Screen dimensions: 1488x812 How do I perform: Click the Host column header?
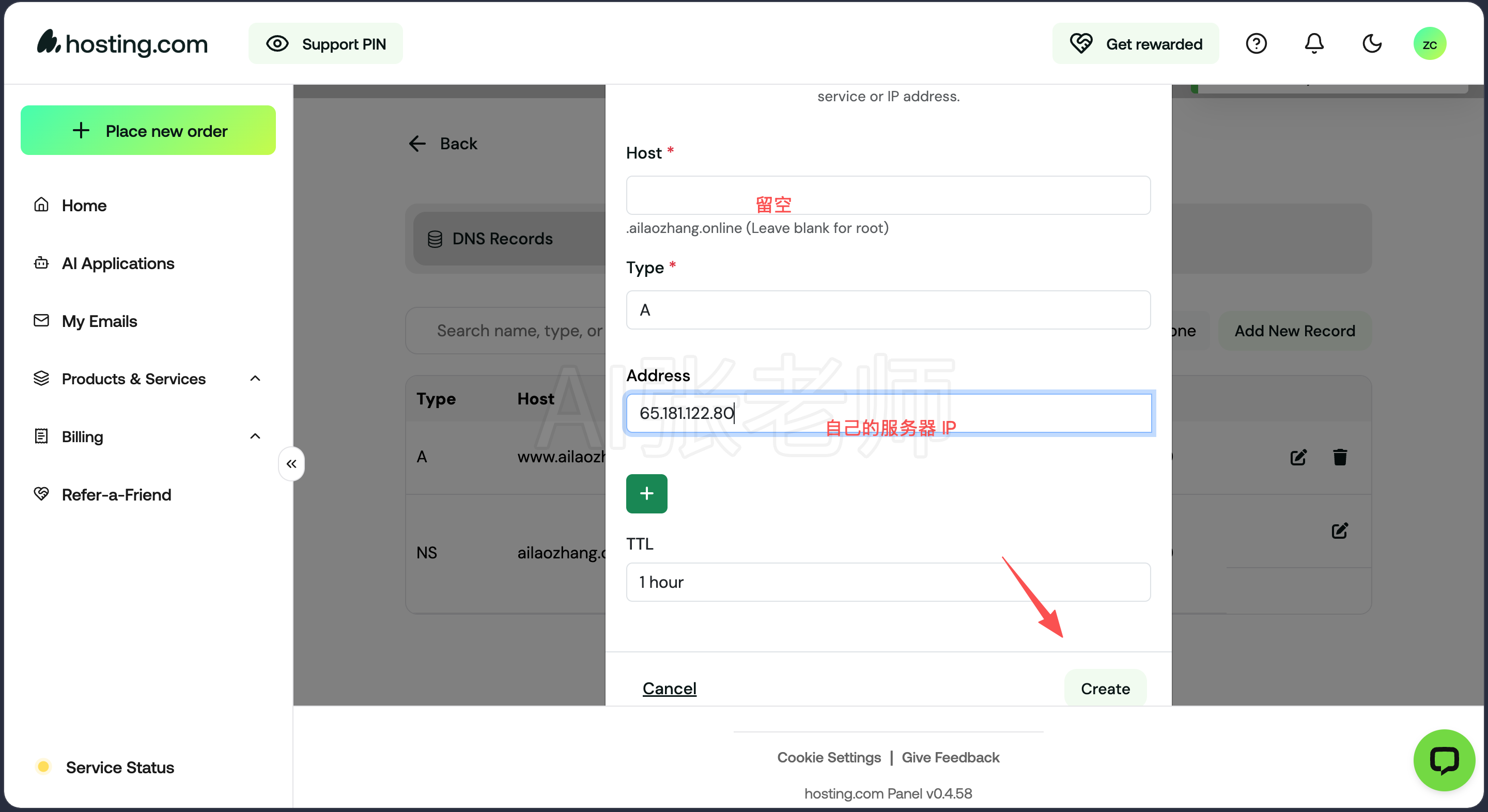(535, 398)
